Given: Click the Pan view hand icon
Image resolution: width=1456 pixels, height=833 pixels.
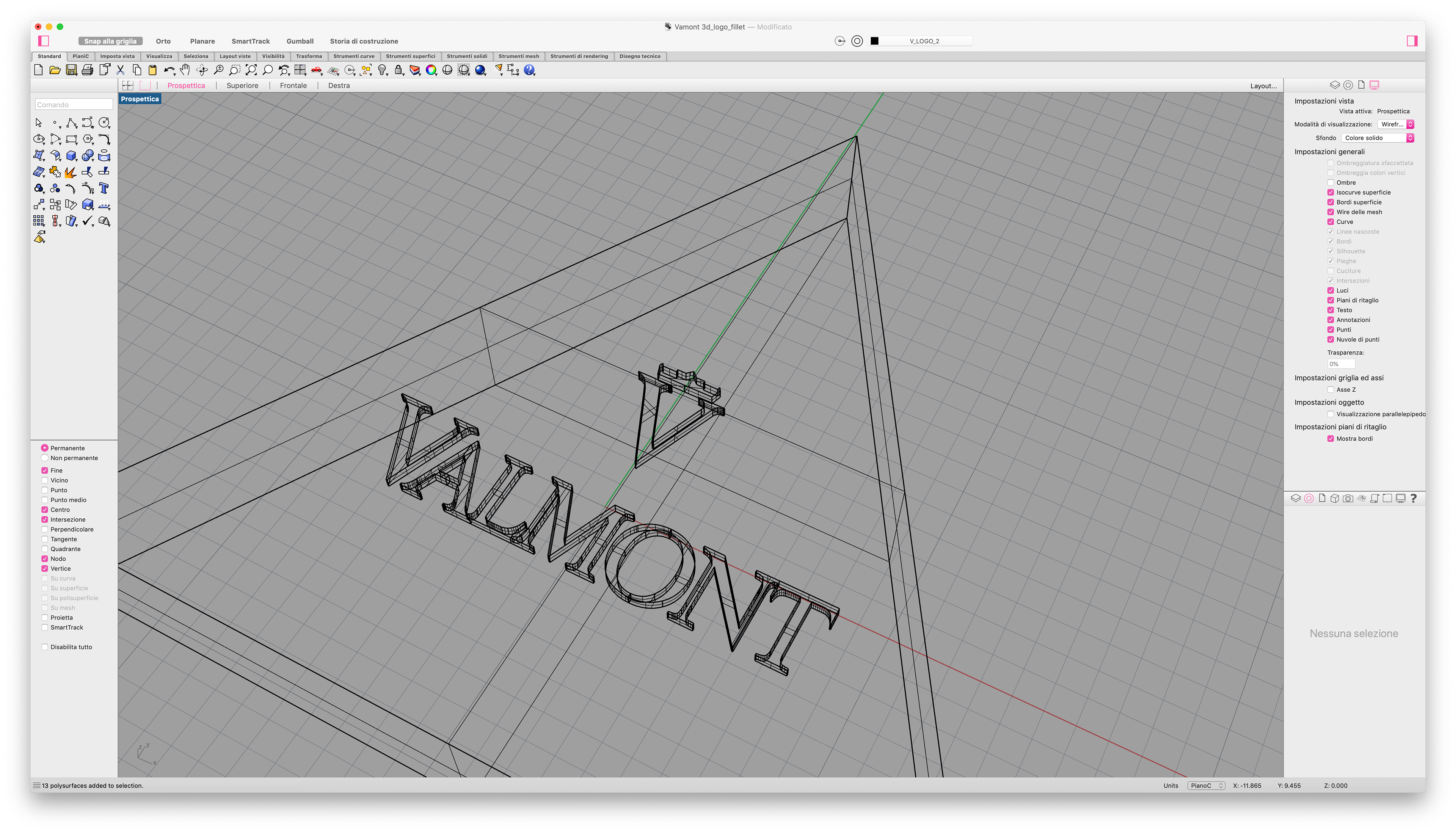Looking at the screenshot, I should click(185, 70).
